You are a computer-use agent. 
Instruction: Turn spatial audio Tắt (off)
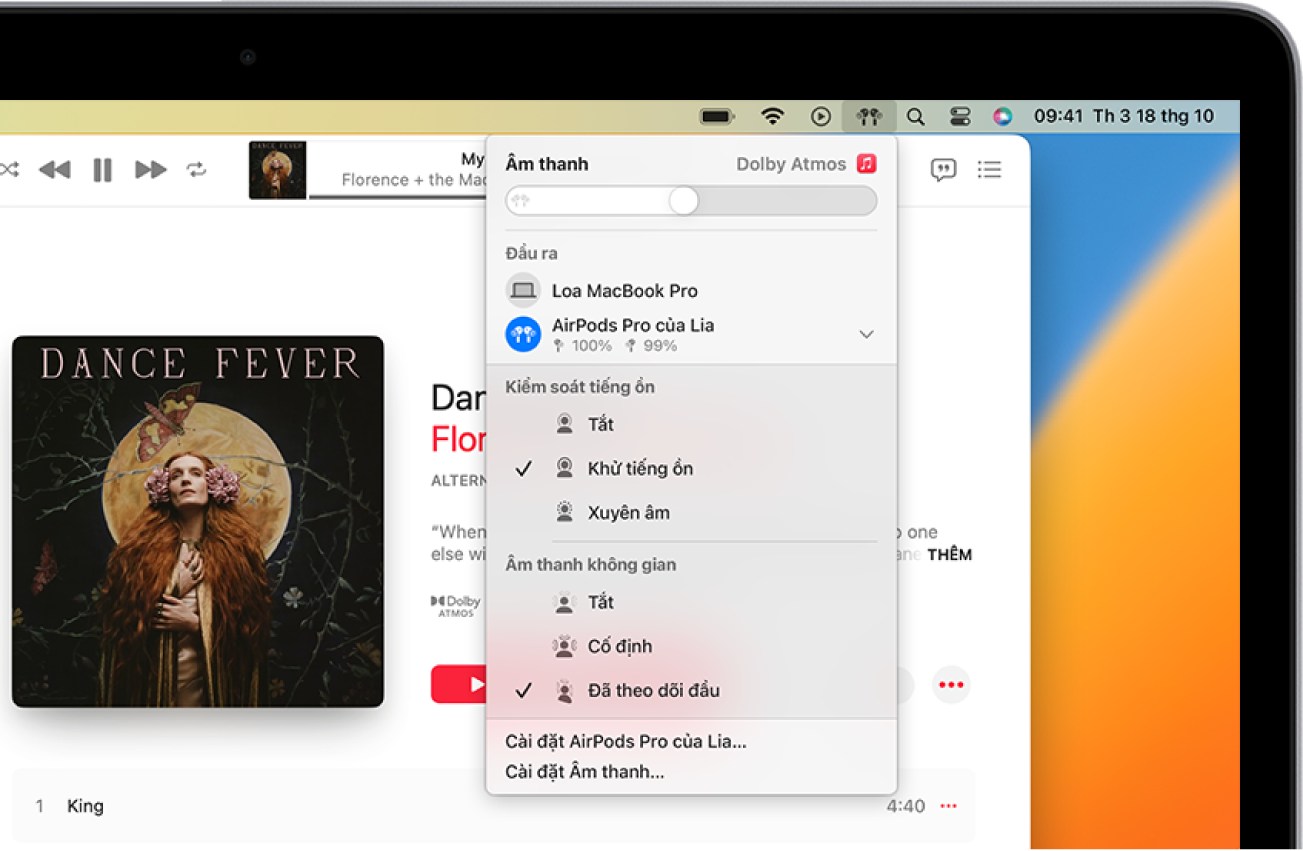[691, 602]
